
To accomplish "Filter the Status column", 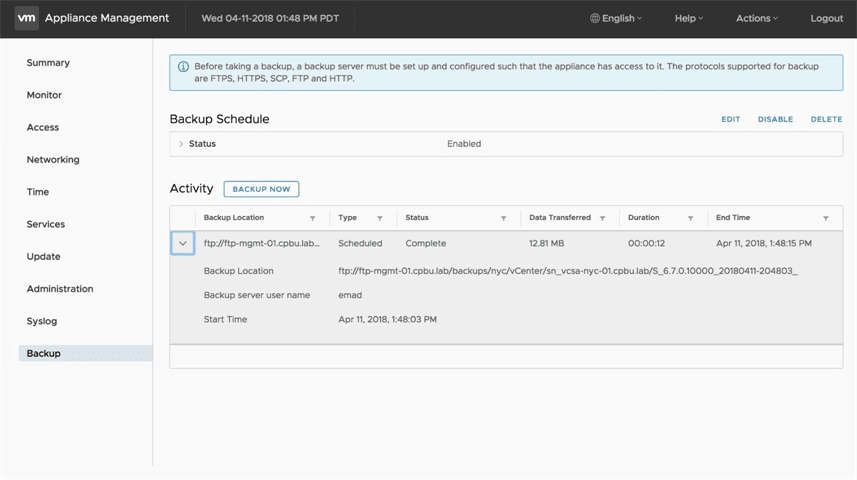I will [x=502, y=218].
